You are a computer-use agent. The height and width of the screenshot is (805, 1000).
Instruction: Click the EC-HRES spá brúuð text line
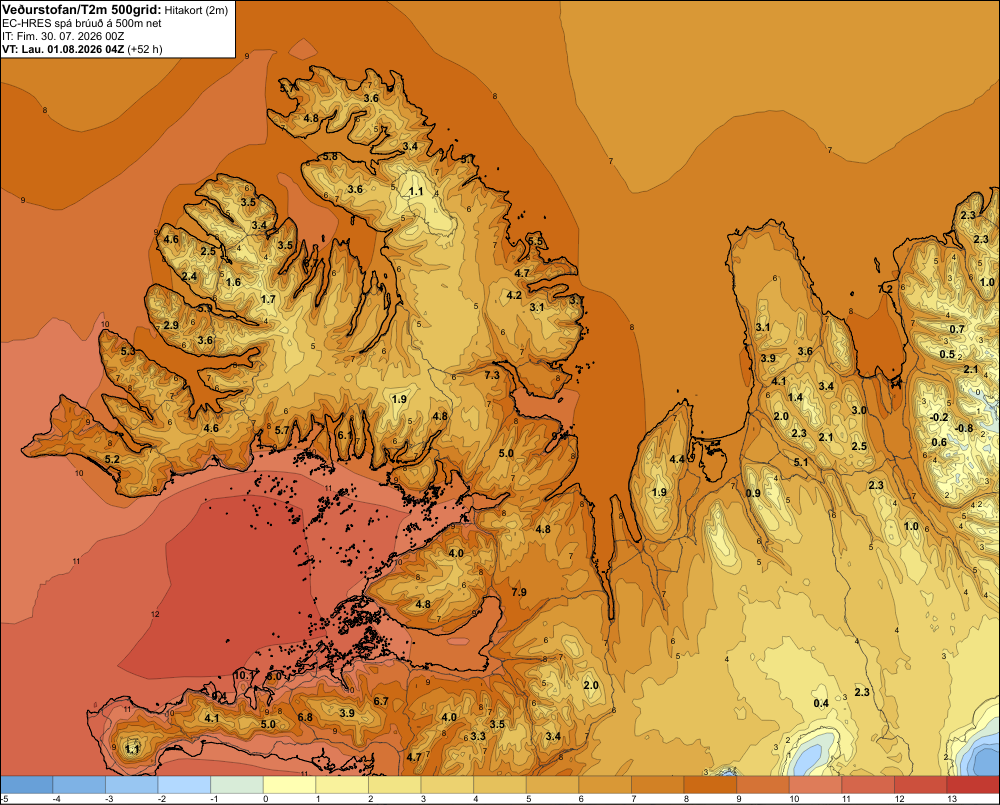[x=82, y=24]
